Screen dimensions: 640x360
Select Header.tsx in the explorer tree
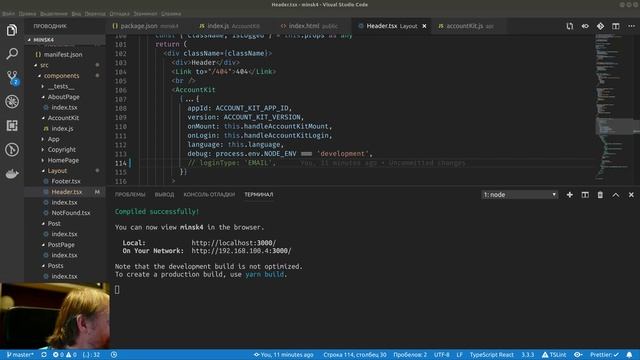pos(65,192)
